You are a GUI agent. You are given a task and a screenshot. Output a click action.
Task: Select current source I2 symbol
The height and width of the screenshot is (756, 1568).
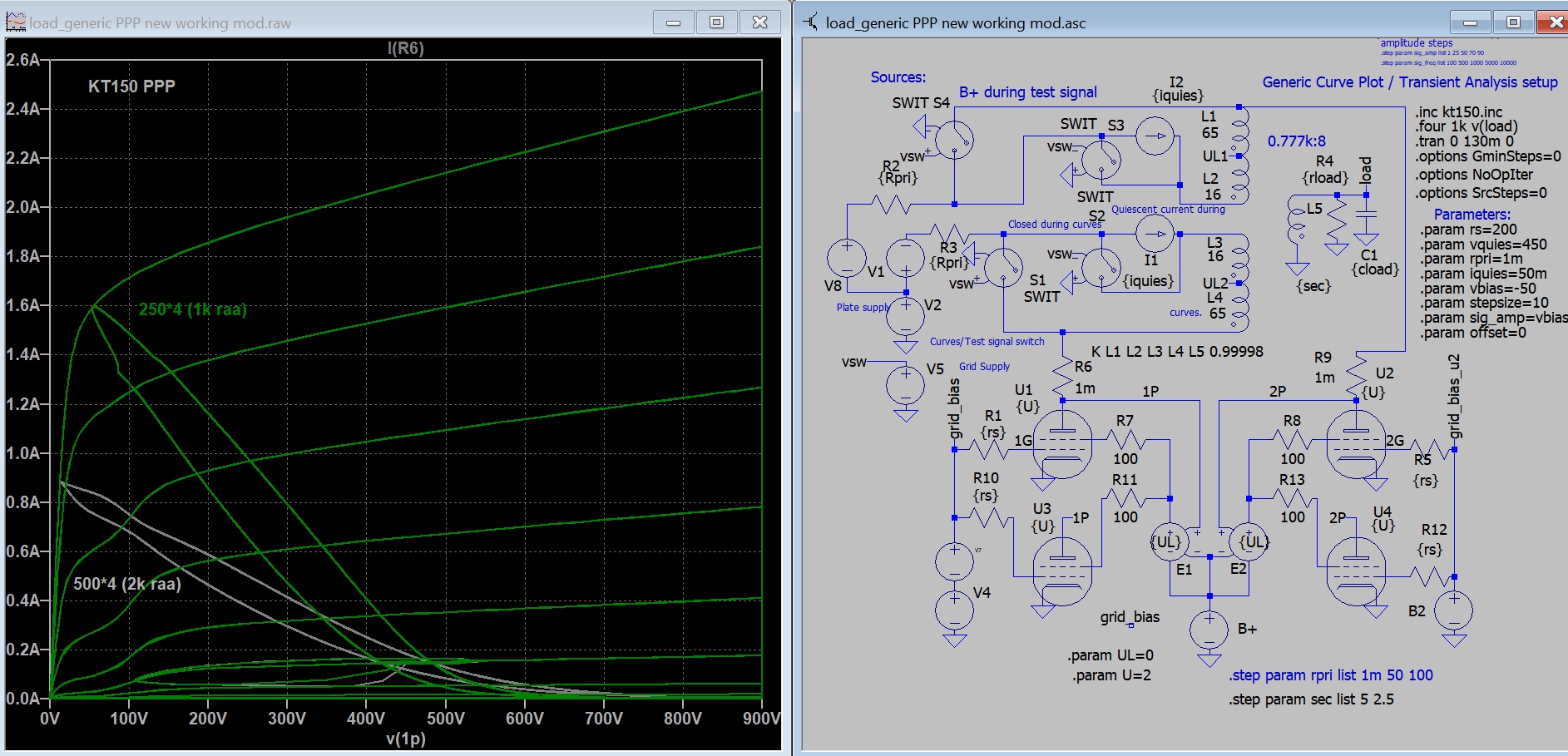pyautogui.click(x=1155, y=136)
